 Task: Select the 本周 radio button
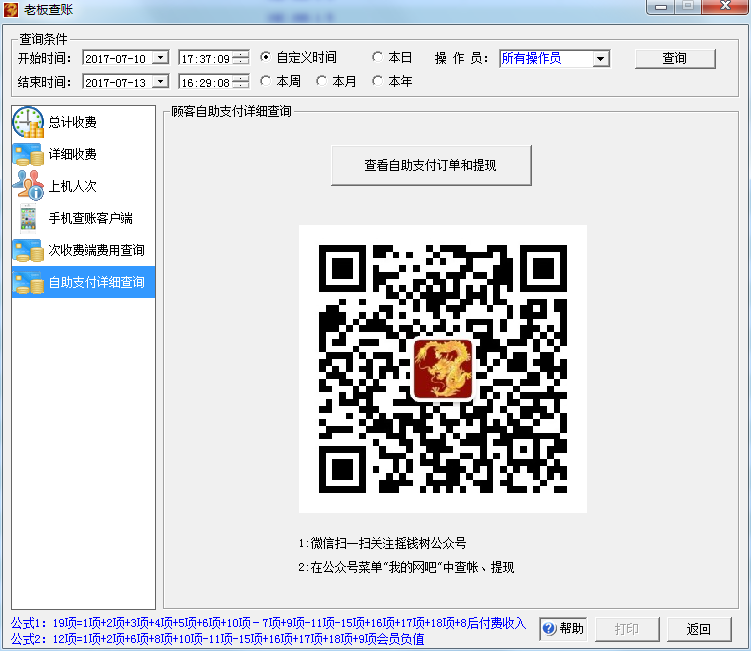[x=265, y=81]
